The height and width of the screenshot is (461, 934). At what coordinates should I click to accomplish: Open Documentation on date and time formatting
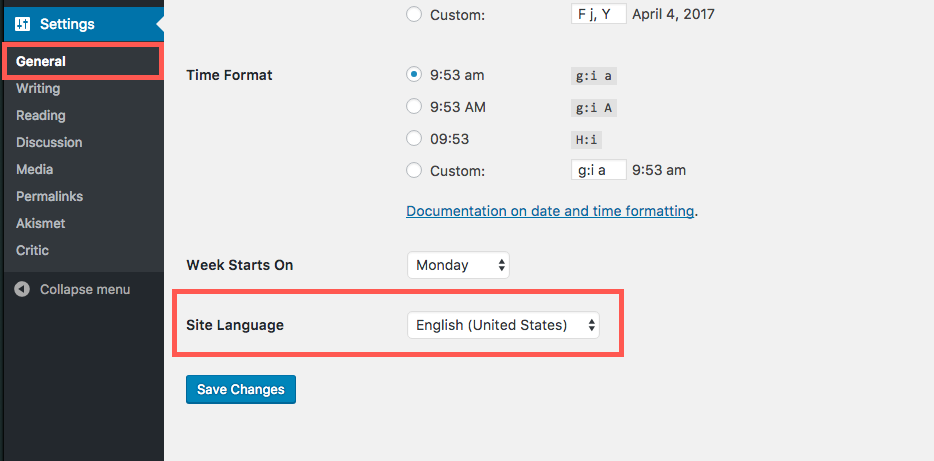[550, 211]
